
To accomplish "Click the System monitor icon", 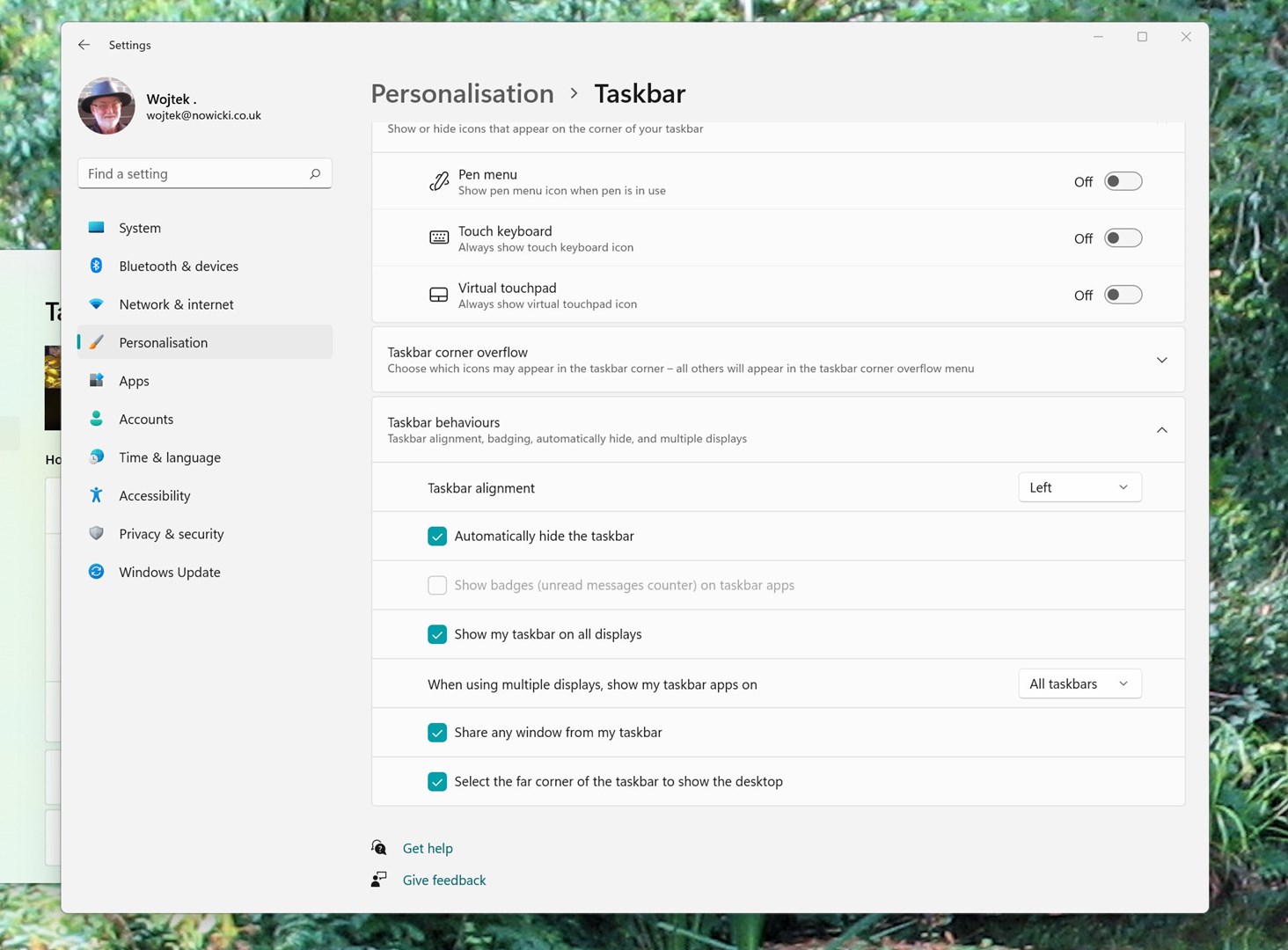I will pyautogui.click(x=97, y=228).
